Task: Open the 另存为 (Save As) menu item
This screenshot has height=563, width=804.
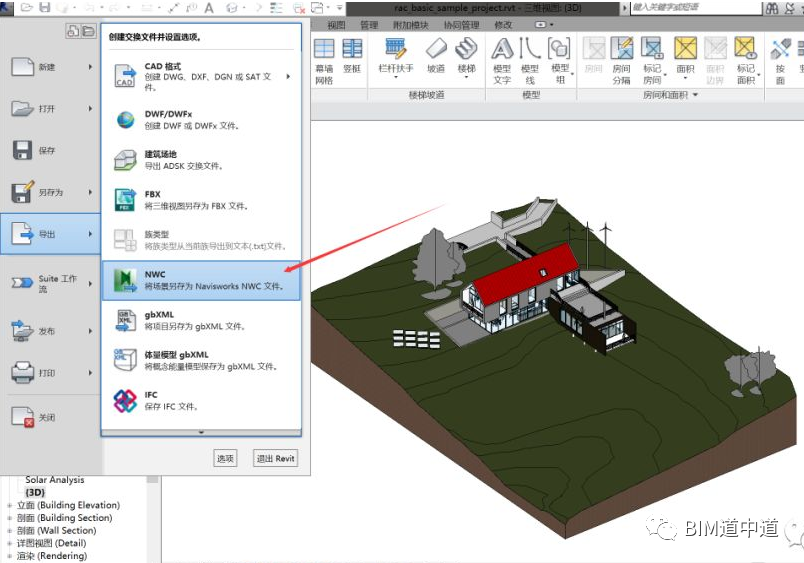Action: coord(50,192)
